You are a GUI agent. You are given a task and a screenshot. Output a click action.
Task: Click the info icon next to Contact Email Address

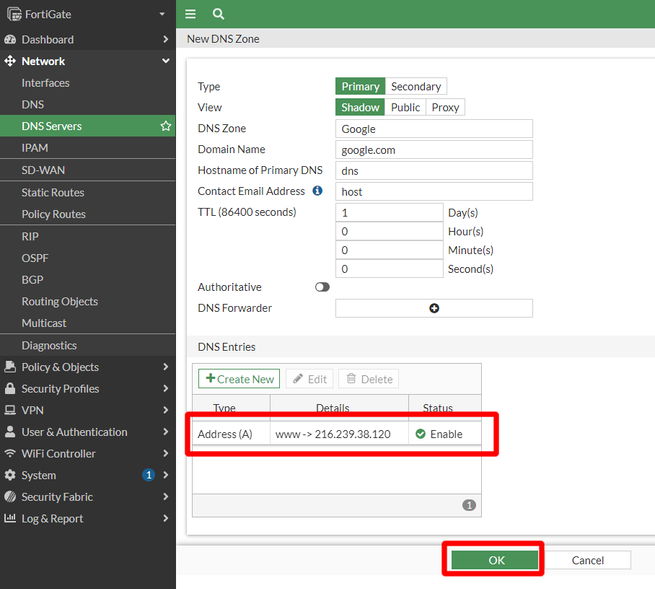(318, 191)
